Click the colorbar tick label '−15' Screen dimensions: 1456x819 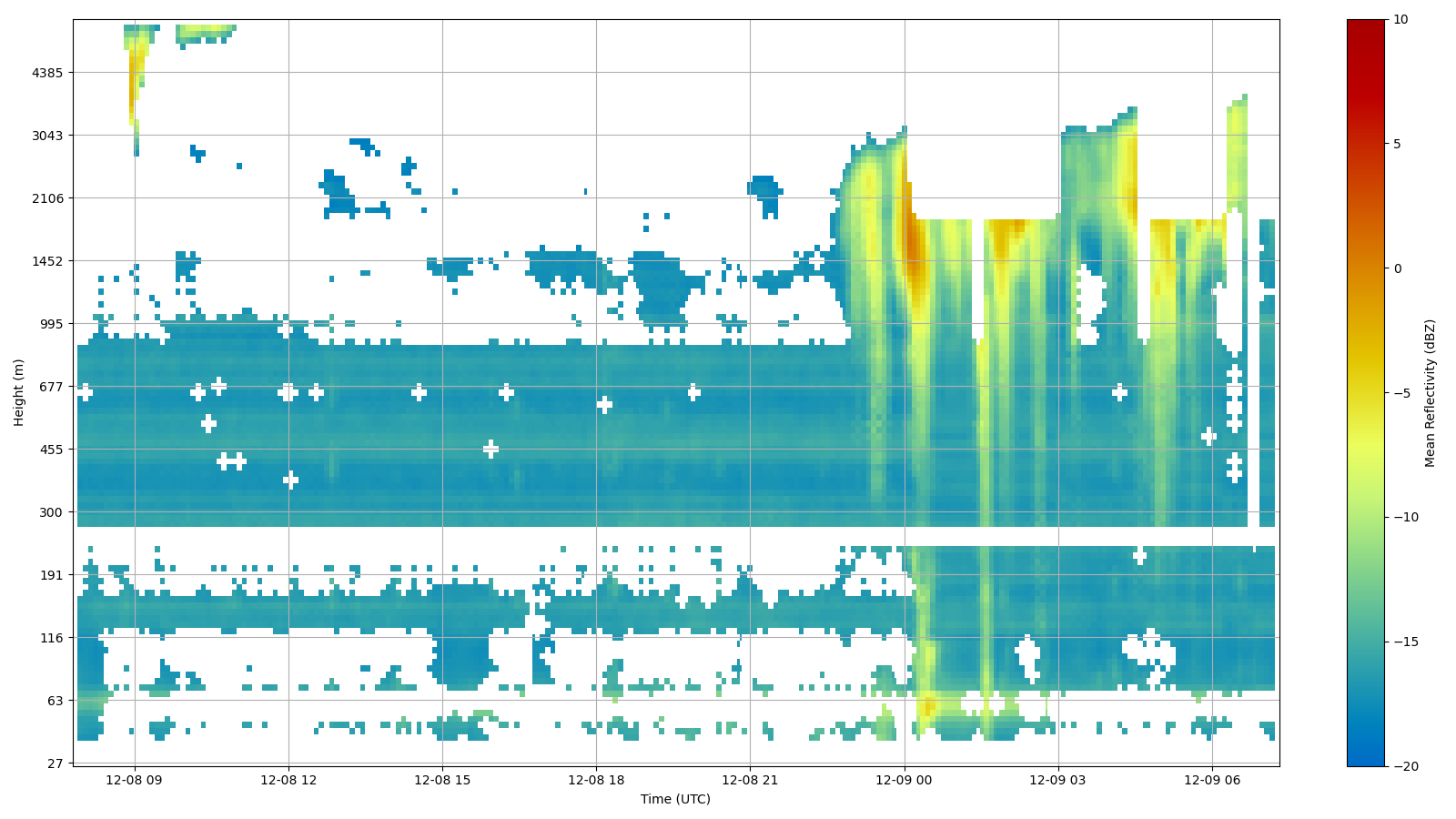tap(1405, 642)
